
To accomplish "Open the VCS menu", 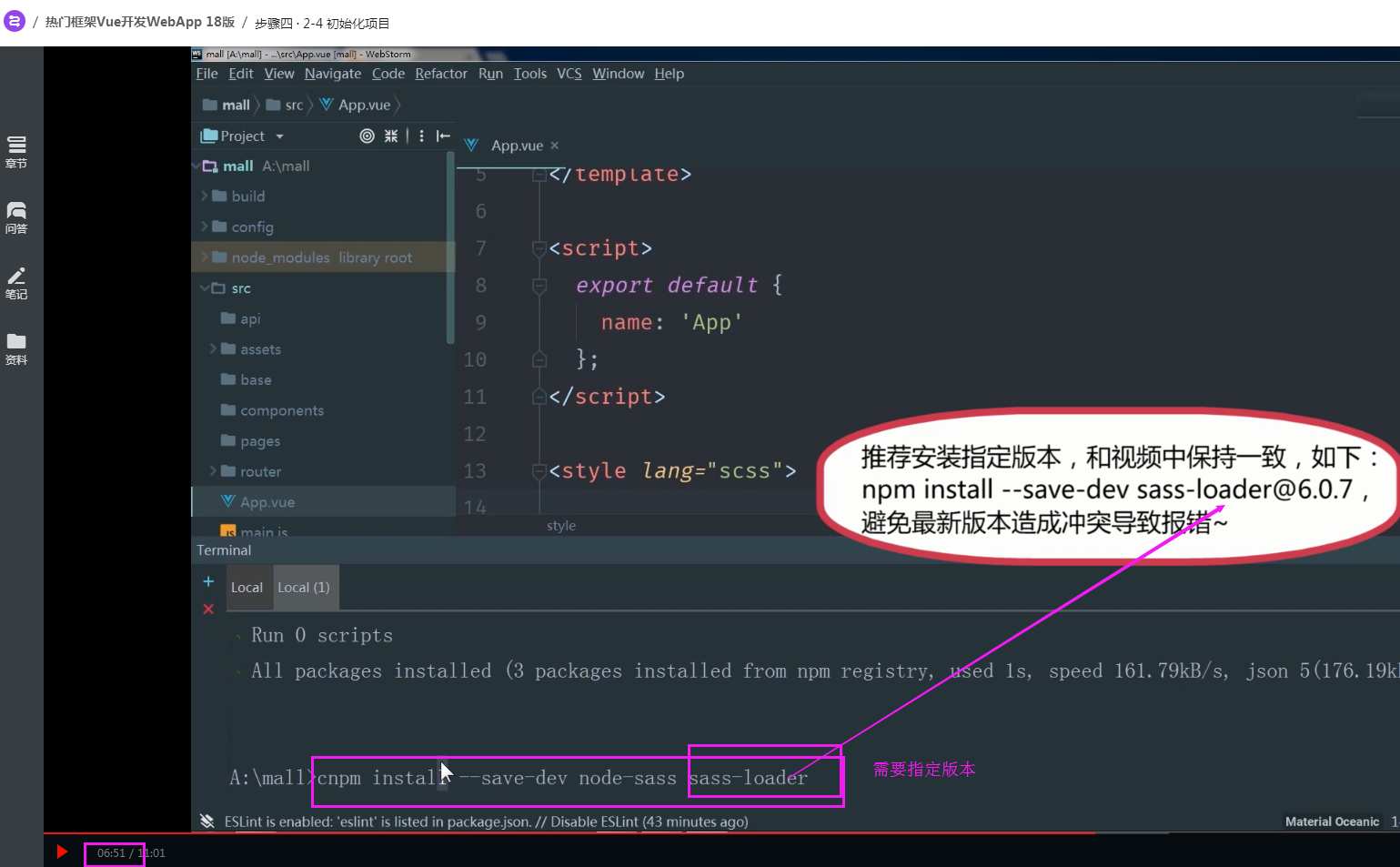I will pyautogui.click(x=569, y=74).
